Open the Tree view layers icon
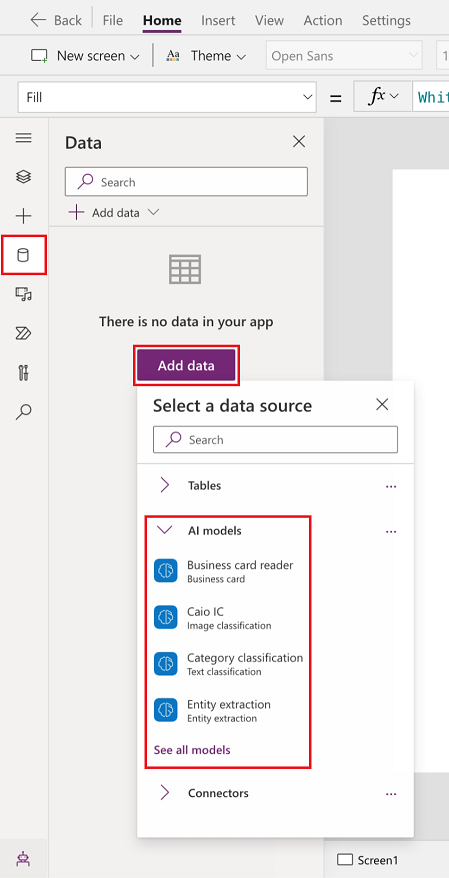The width and height of the screenshot is (449, 878). (x=24, y=176)
